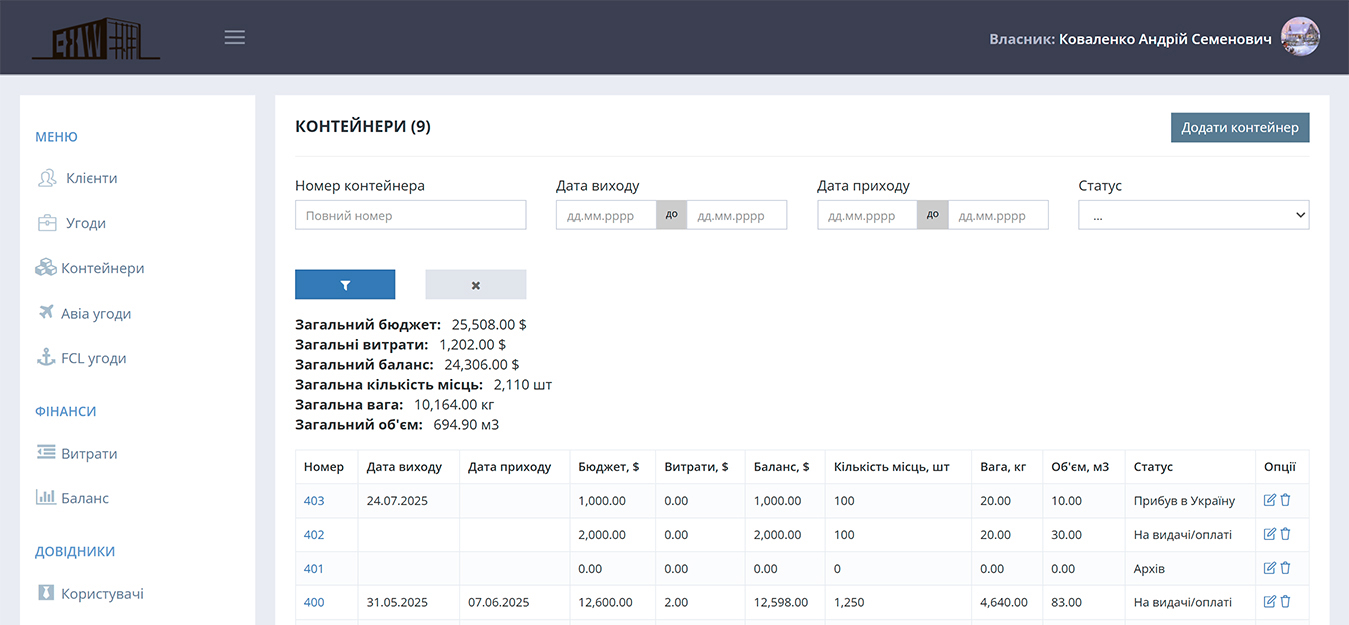Open container number 403 link

tap(314, 500)
